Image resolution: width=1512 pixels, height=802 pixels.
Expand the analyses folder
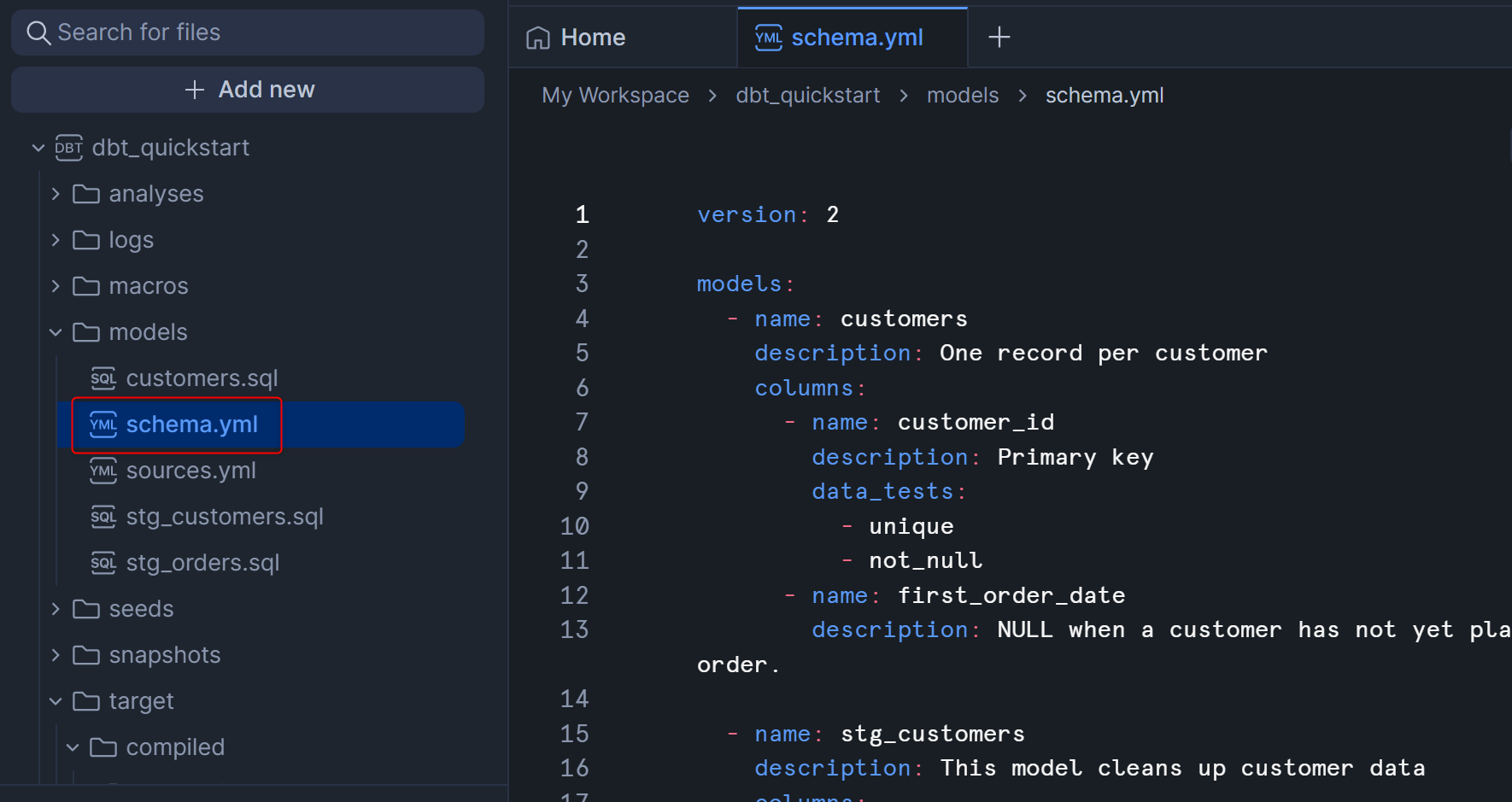[x=56, y=194]
